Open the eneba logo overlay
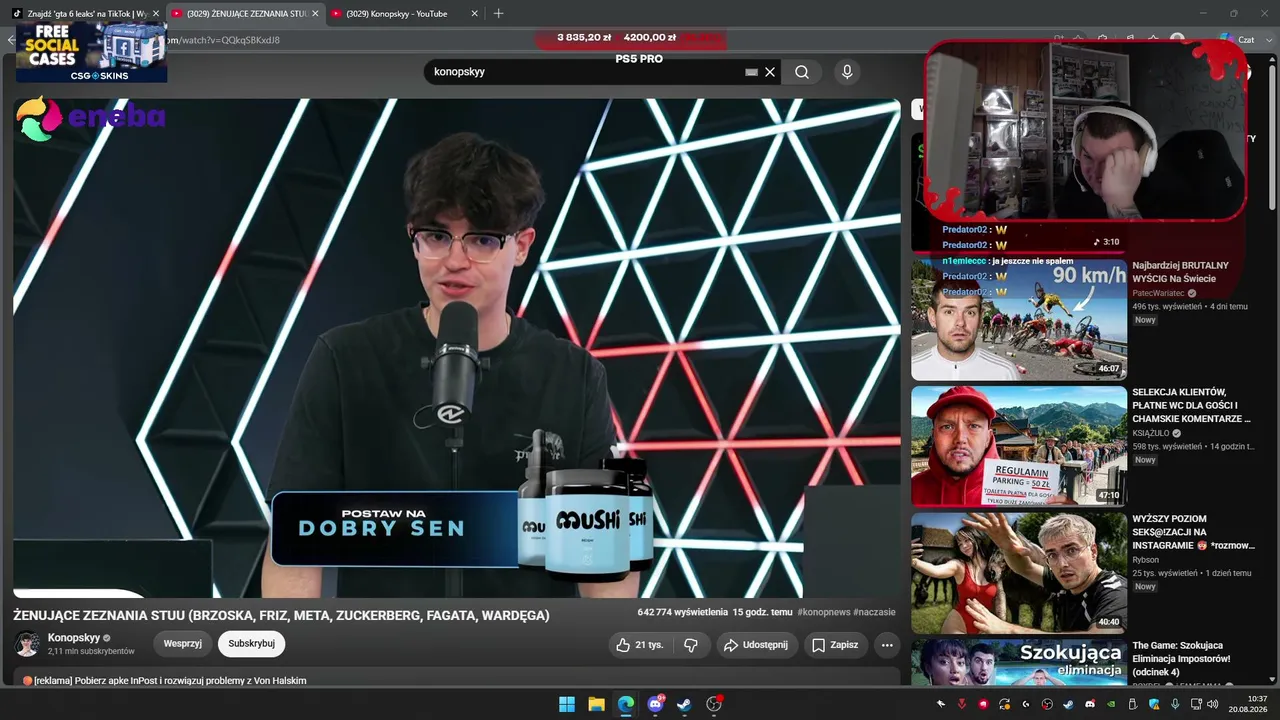Image resolution: width=1280 pixels, height=720 pixels. tap(90, 118)
